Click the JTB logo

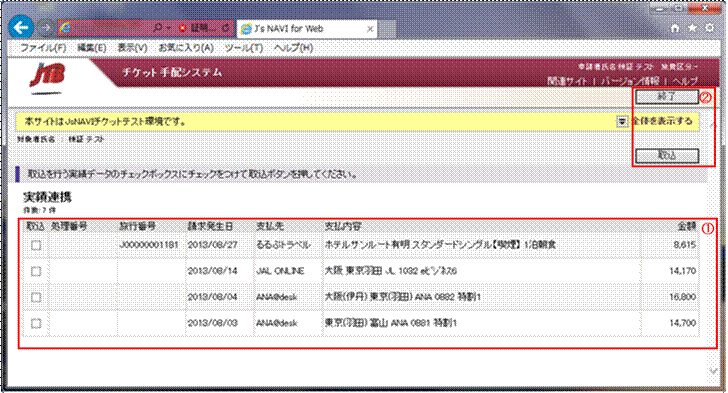click(47, 78)
